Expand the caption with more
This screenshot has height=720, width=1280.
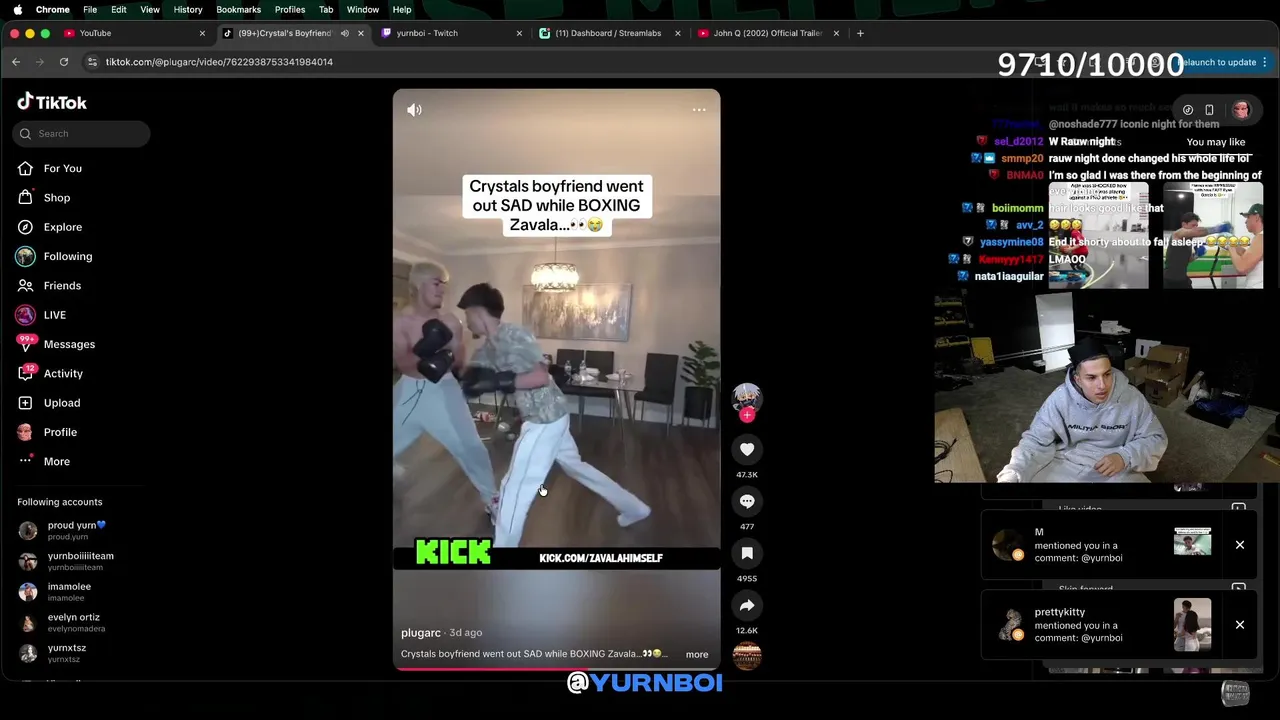pos(697,655)
